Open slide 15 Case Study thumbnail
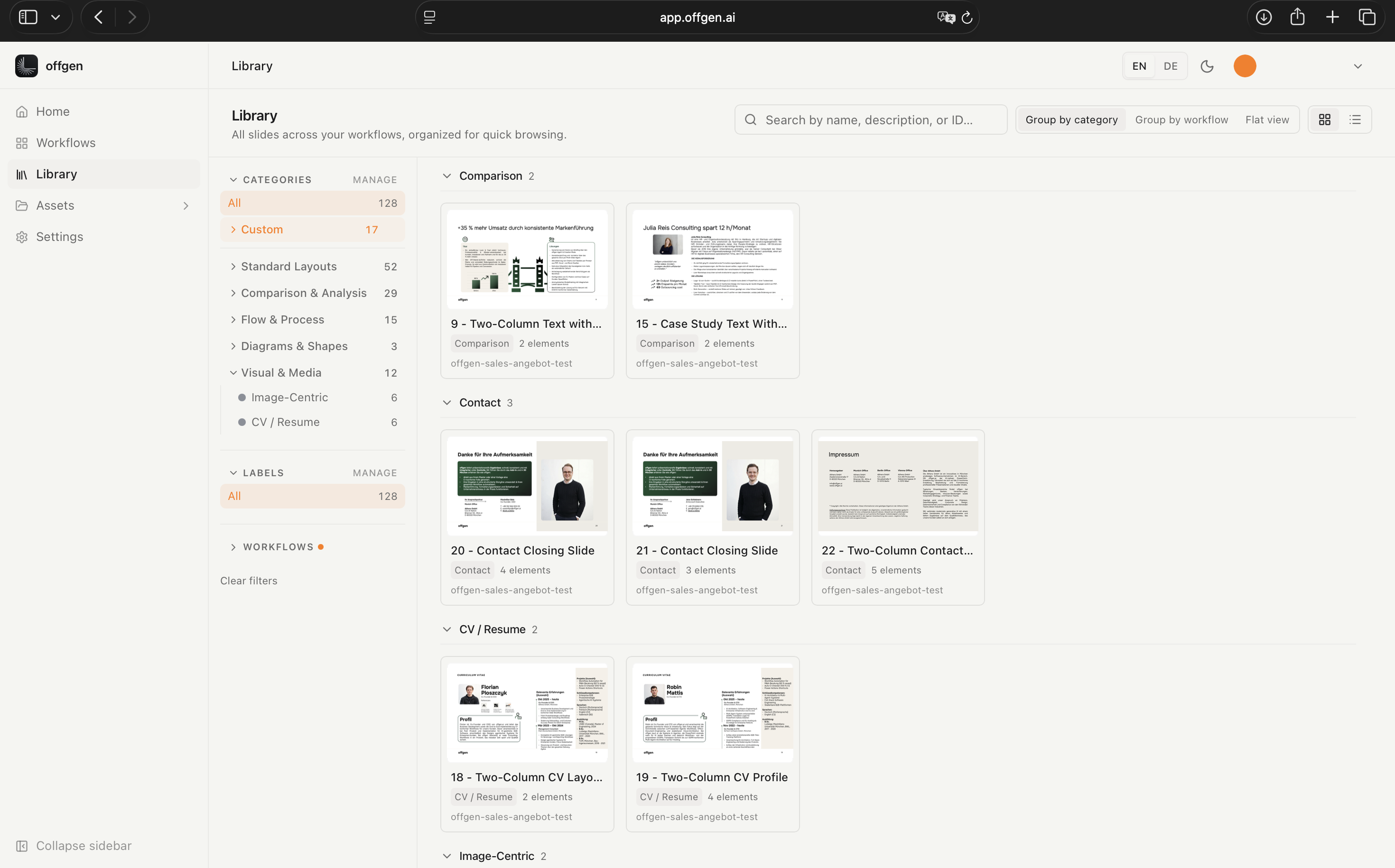 click(x=712, y=259)
